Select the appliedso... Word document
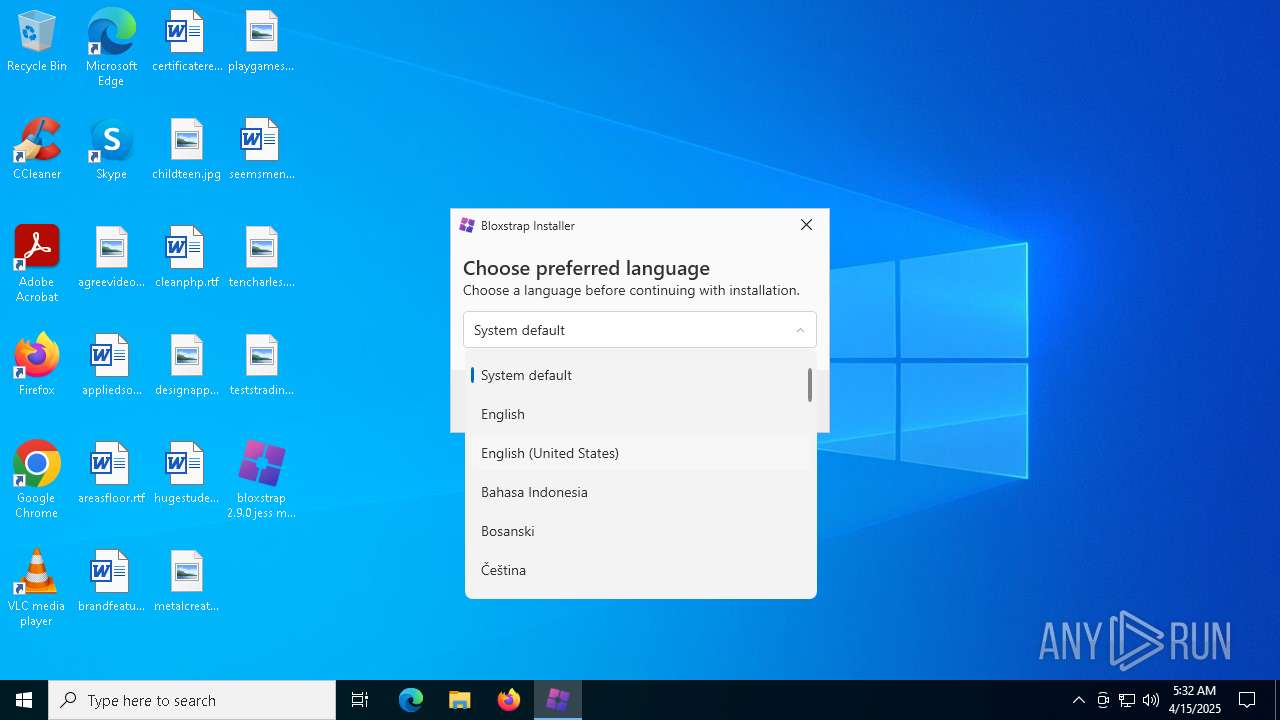 pos(111,366)
